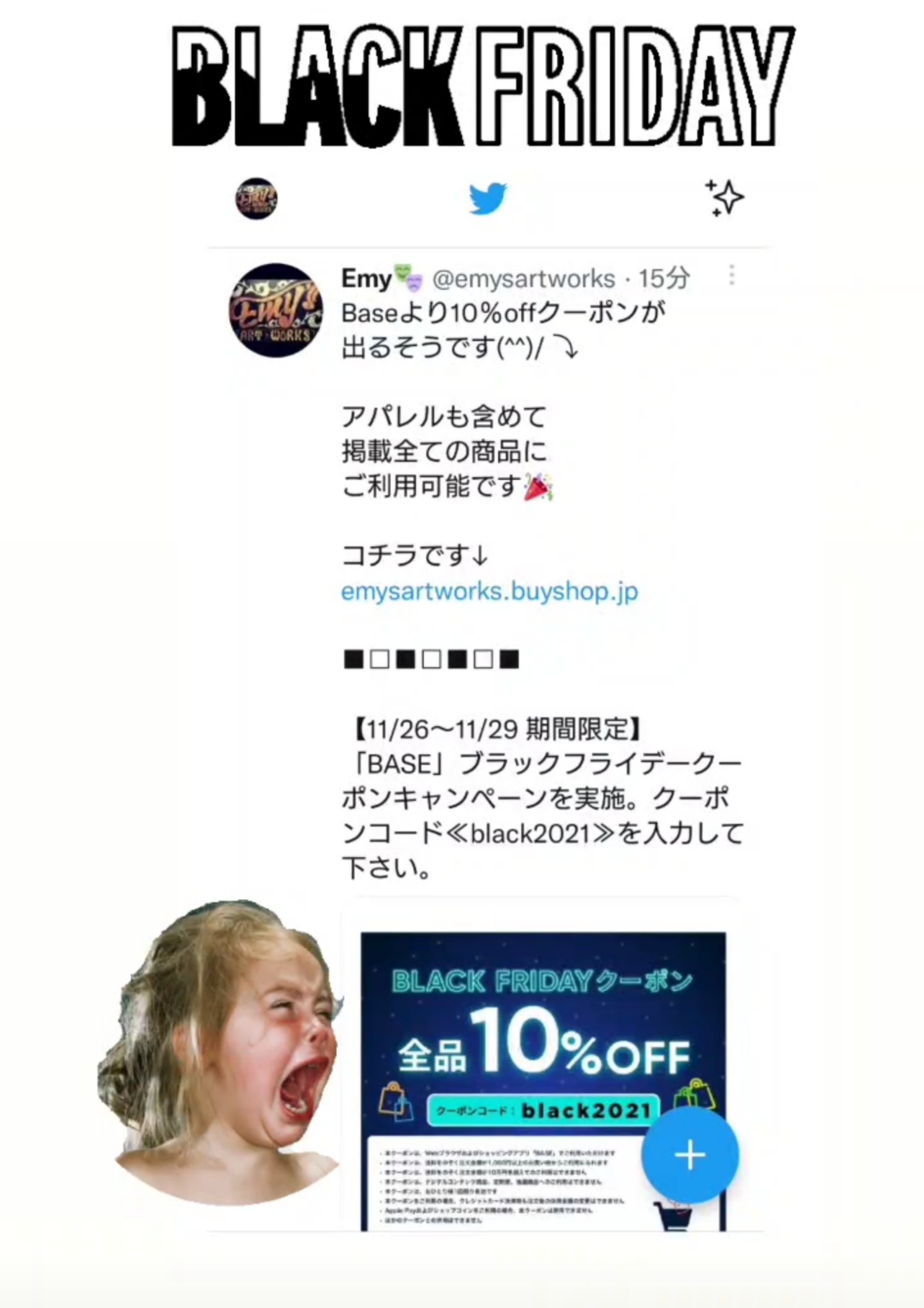The image size is (924, 1308).
Task: Tap the 15分 tweet timestamp
Action: tap(663, 279)
